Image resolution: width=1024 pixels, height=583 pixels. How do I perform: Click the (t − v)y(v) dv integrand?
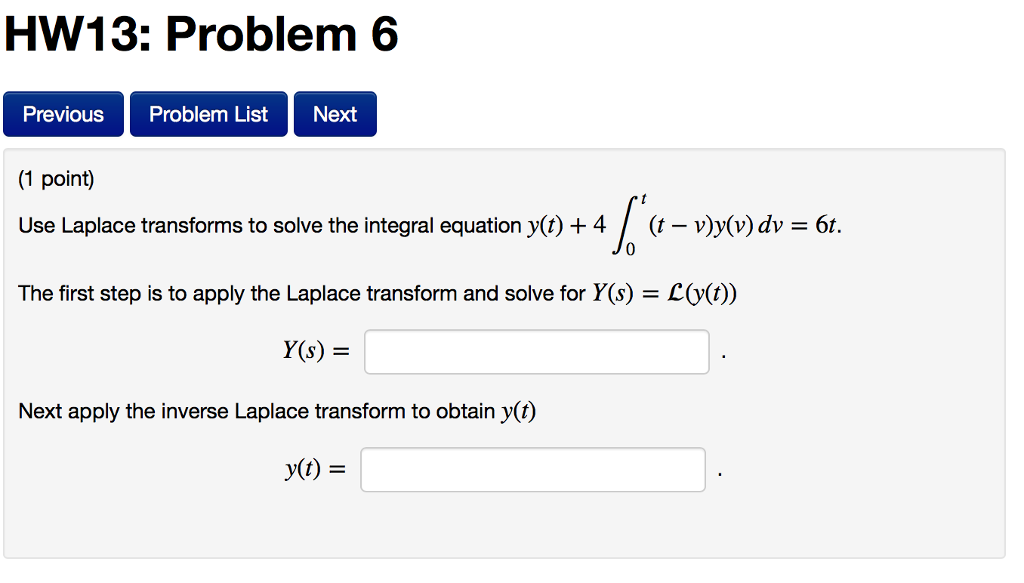(716, 226)
